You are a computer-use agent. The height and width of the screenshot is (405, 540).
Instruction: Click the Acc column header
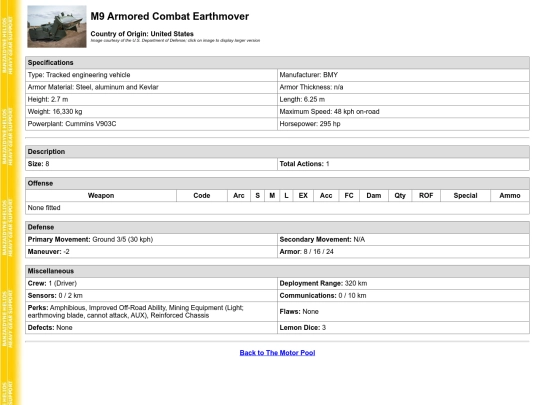(x=326, y=196)
